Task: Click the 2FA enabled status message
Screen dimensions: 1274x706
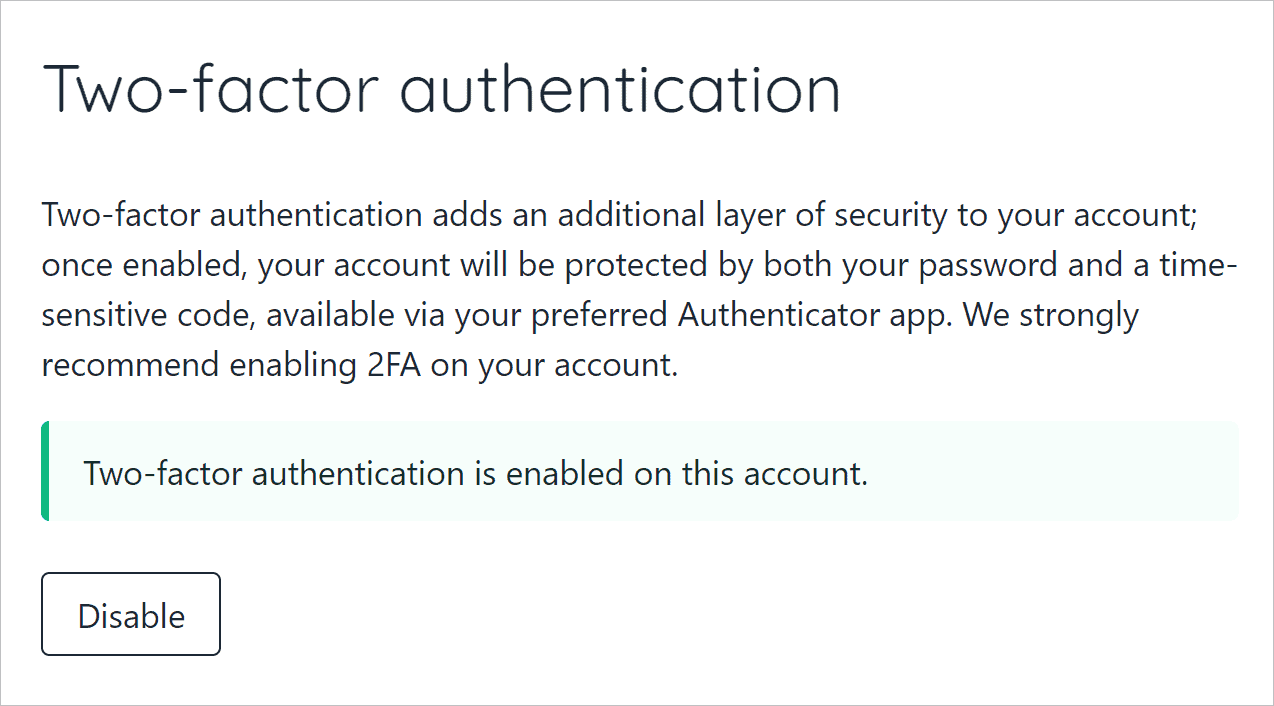Action: pos(476,473)
